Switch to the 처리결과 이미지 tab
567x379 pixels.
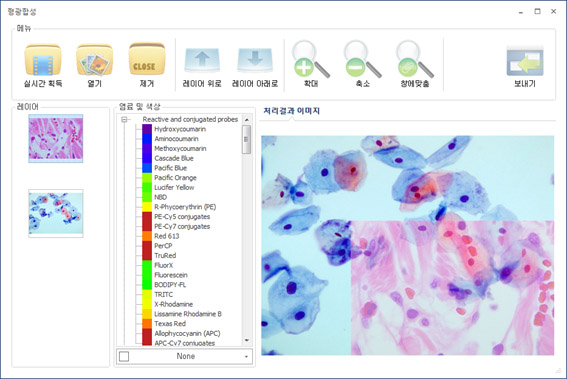point(291,111)
